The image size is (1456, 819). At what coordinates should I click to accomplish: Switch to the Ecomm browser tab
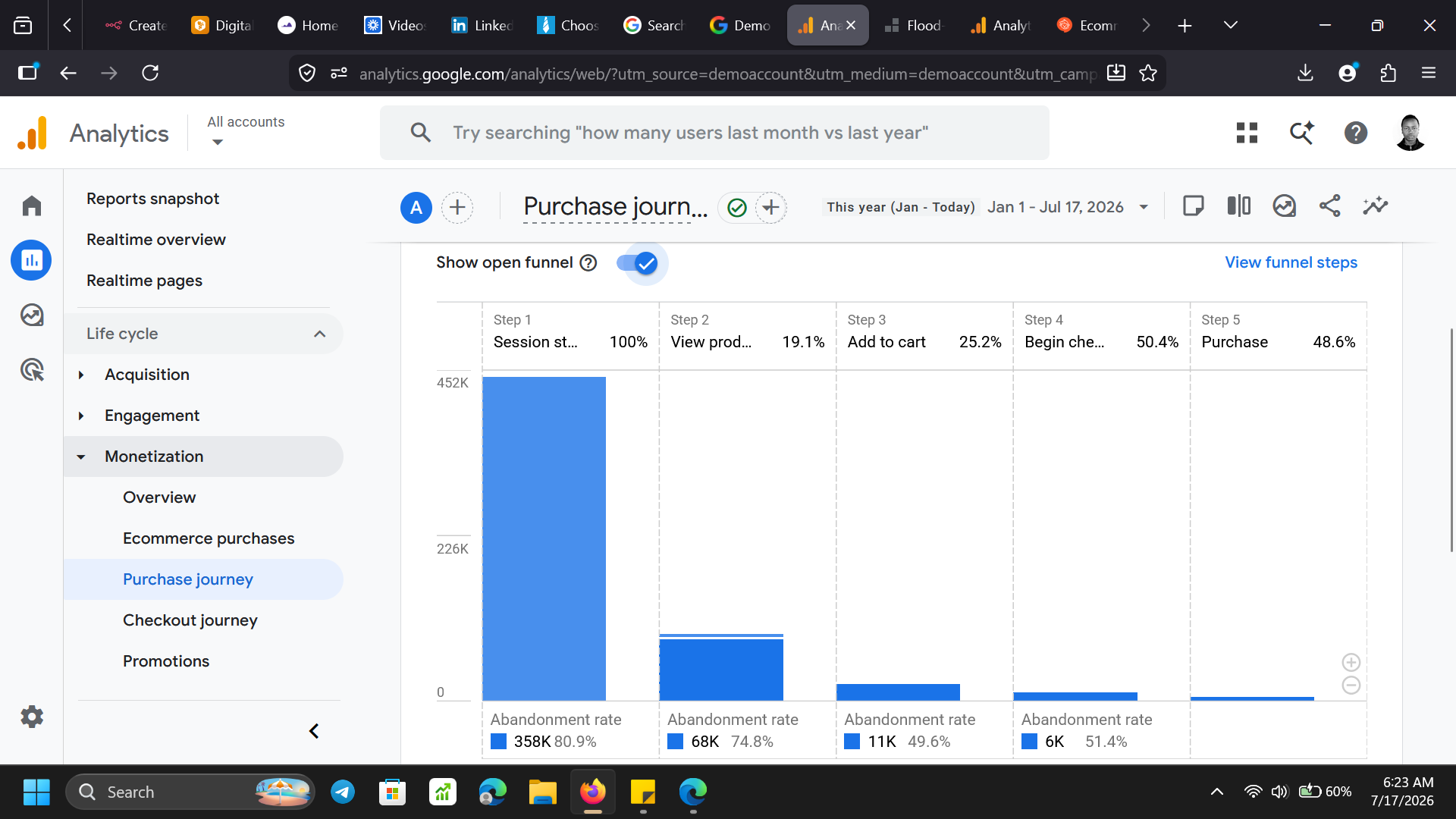pos(1087,25)
